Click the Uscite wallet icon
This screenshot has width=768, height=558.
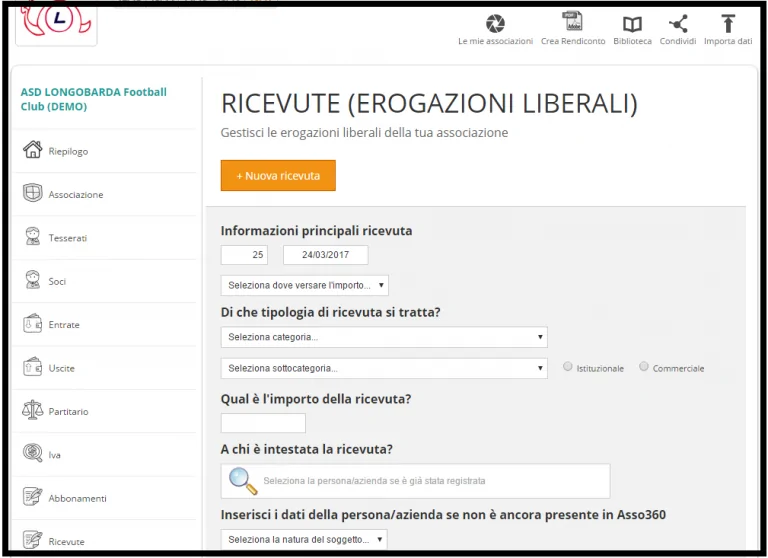tap(33, 366)
